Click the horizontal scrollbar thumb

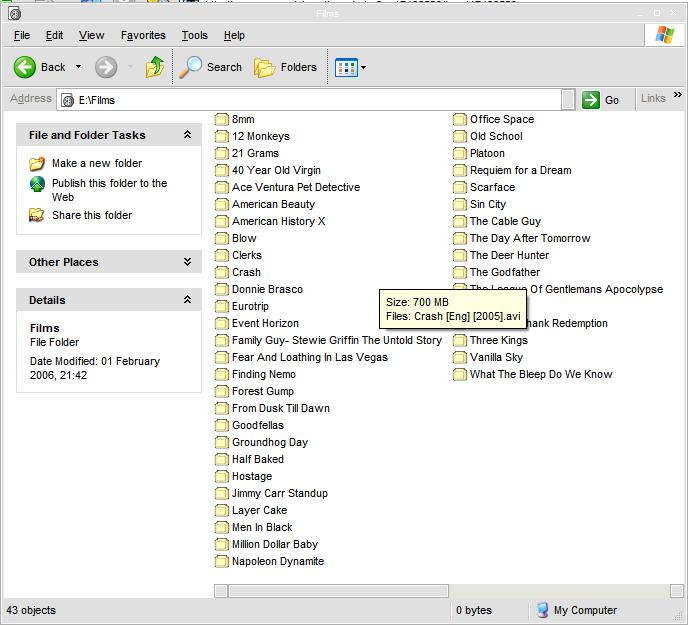pyautogui.click(x=338, y=591)
